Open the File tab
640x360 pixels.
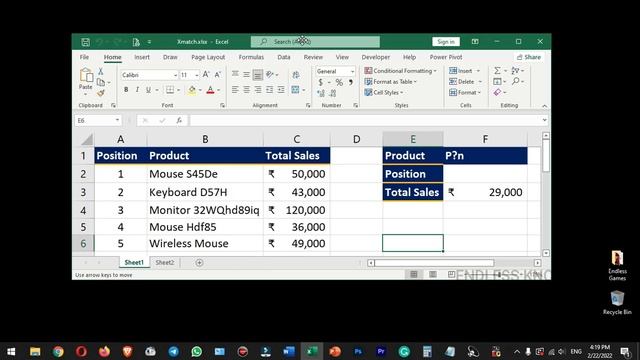tap(84, 57)
